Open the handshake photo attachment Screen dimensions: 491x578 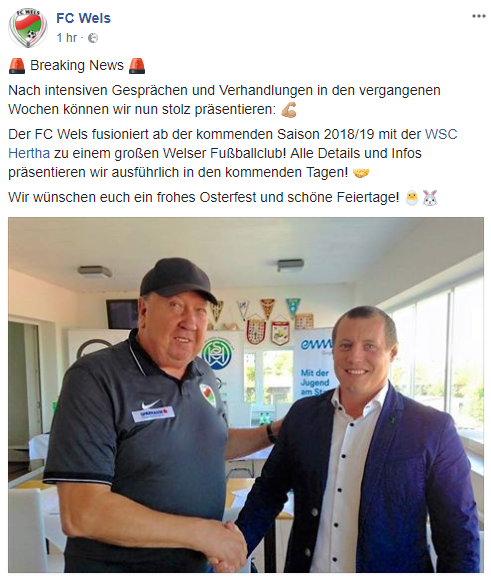click(246, 394)
